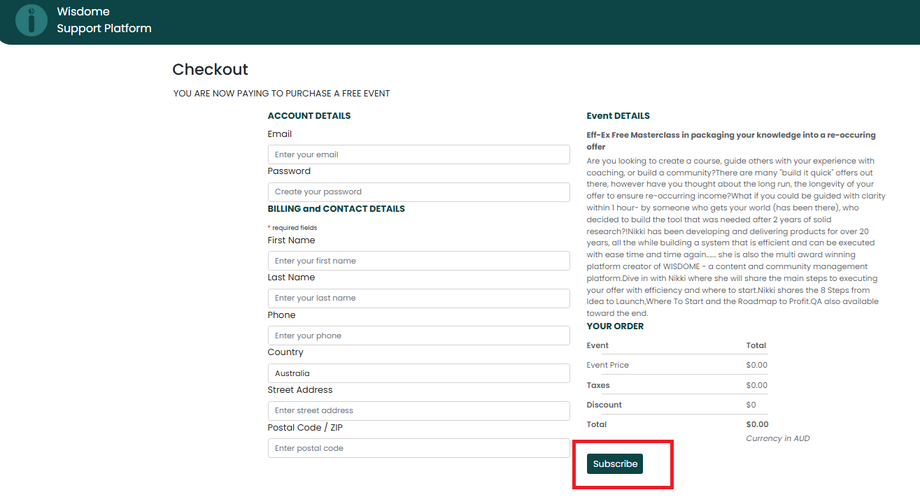Open the Country dropdown showing Australia

[x=418, y=373]
